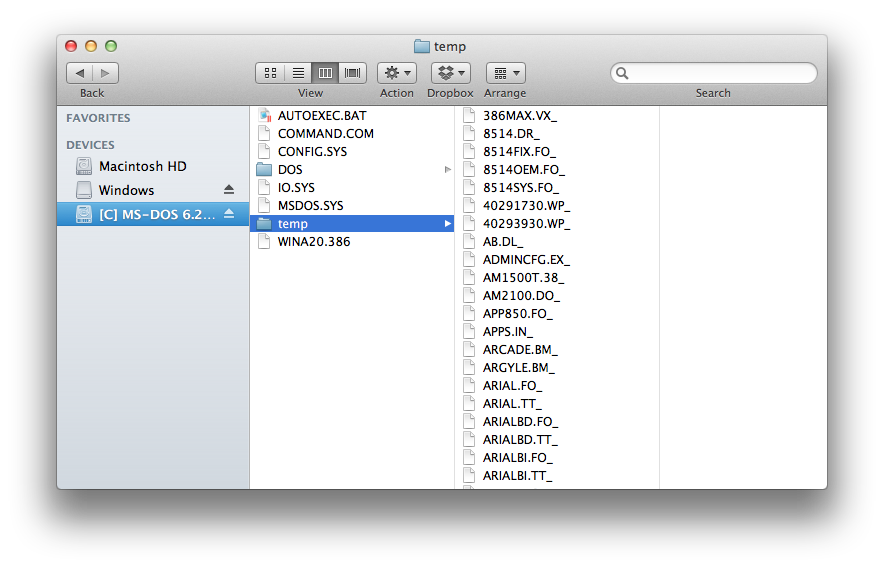Click the Windows drive icon

84,190
